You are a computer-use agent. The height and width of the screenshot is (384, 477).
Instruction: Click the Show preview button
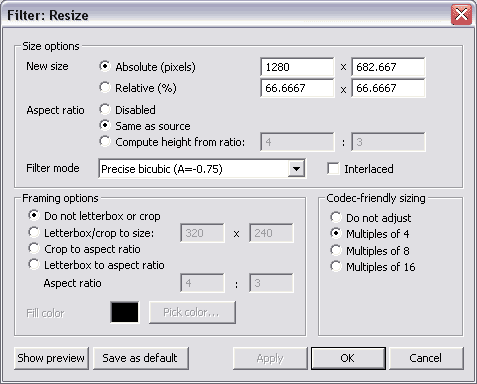click(x=51, y=358)
